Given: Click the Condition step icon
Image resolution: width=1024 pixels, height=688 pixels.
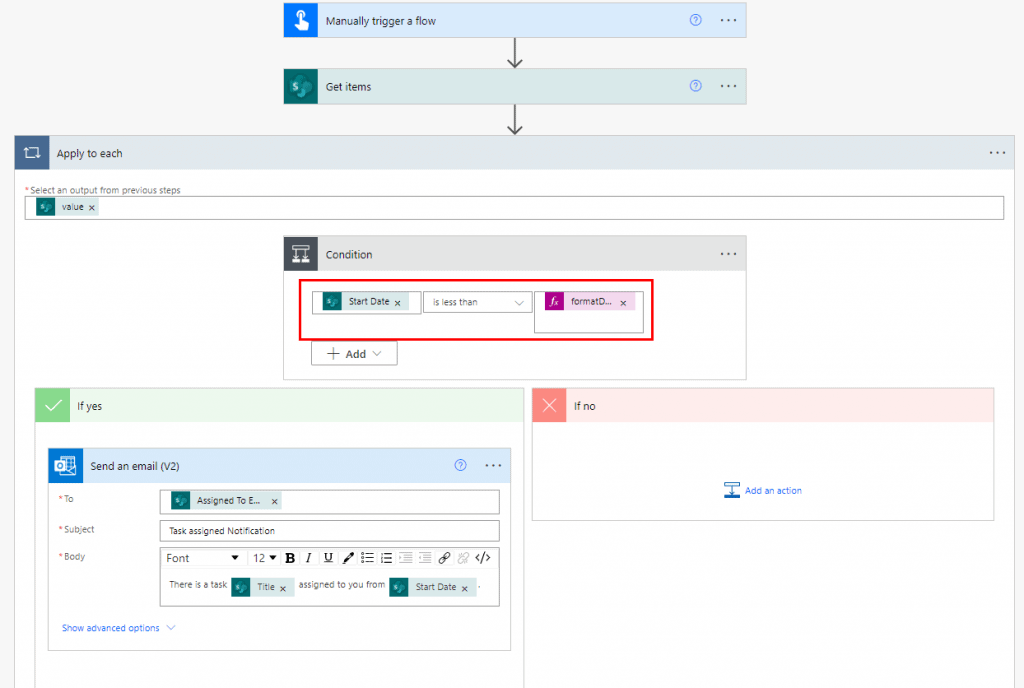Looking at the screenshot, I should (x=300, y=254).
